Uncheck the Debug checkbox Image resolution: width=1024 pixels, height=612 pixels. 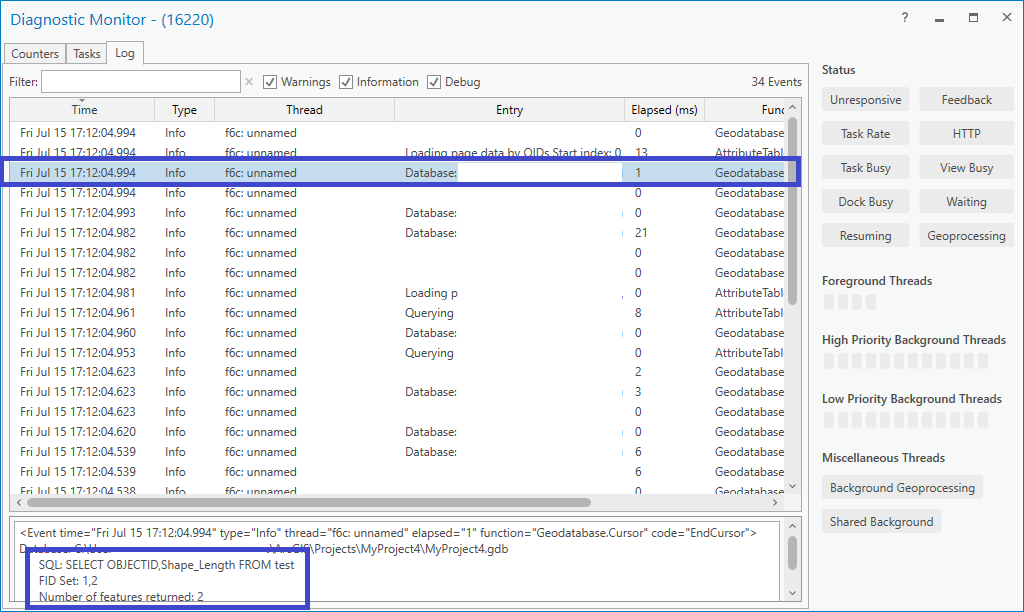[433, 82]
